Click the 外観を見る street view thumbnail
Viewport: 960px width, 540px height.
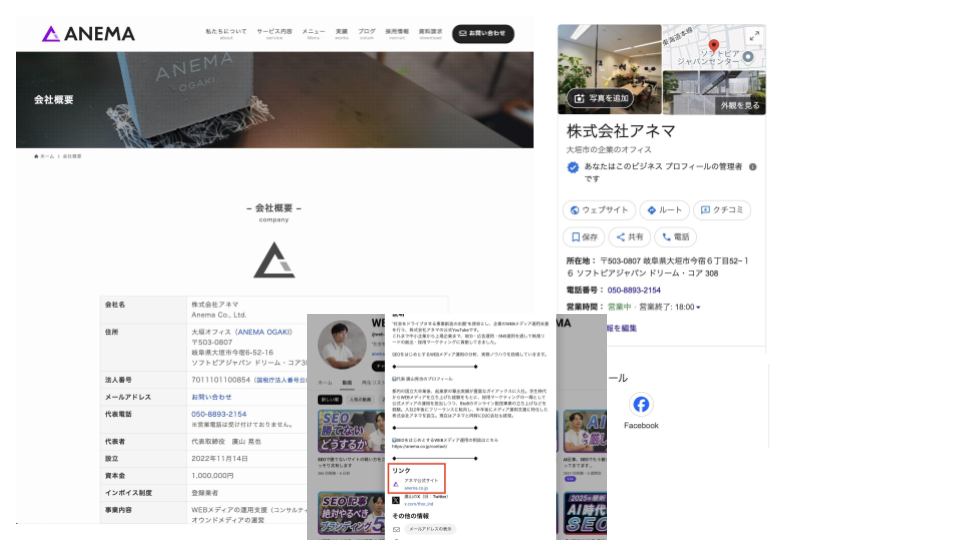pos(740,105)
